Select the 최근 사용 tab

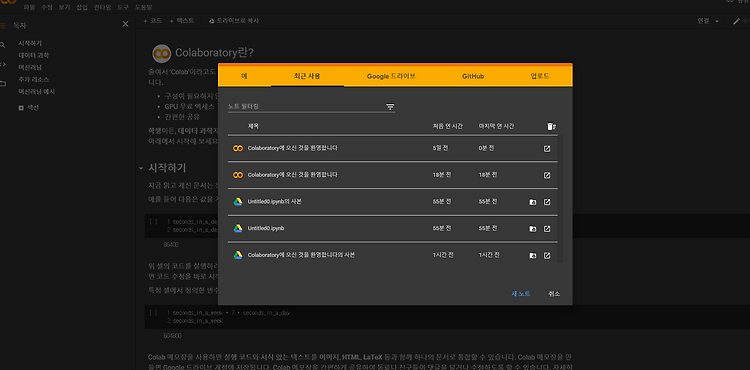[307, 76]
